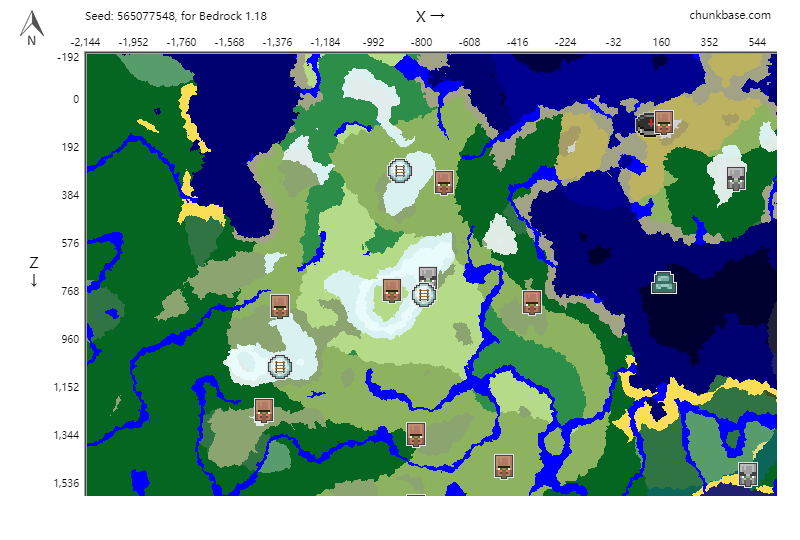Click the X-axis tick label '-800'
The image size is (800, 540).
click(x=421, y=42)
